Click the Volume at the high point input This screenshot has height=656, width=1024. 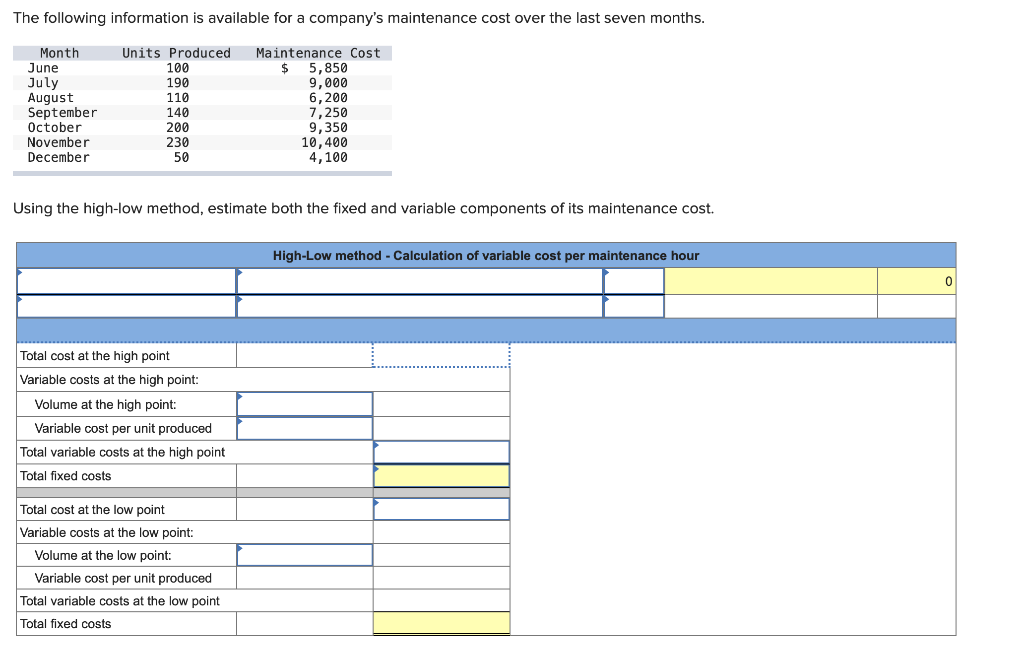(304, 404)
